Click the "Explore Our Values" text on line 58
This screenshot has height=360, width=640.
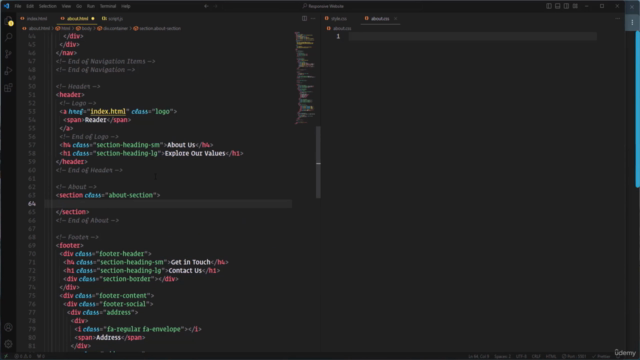tap(195, 153)
